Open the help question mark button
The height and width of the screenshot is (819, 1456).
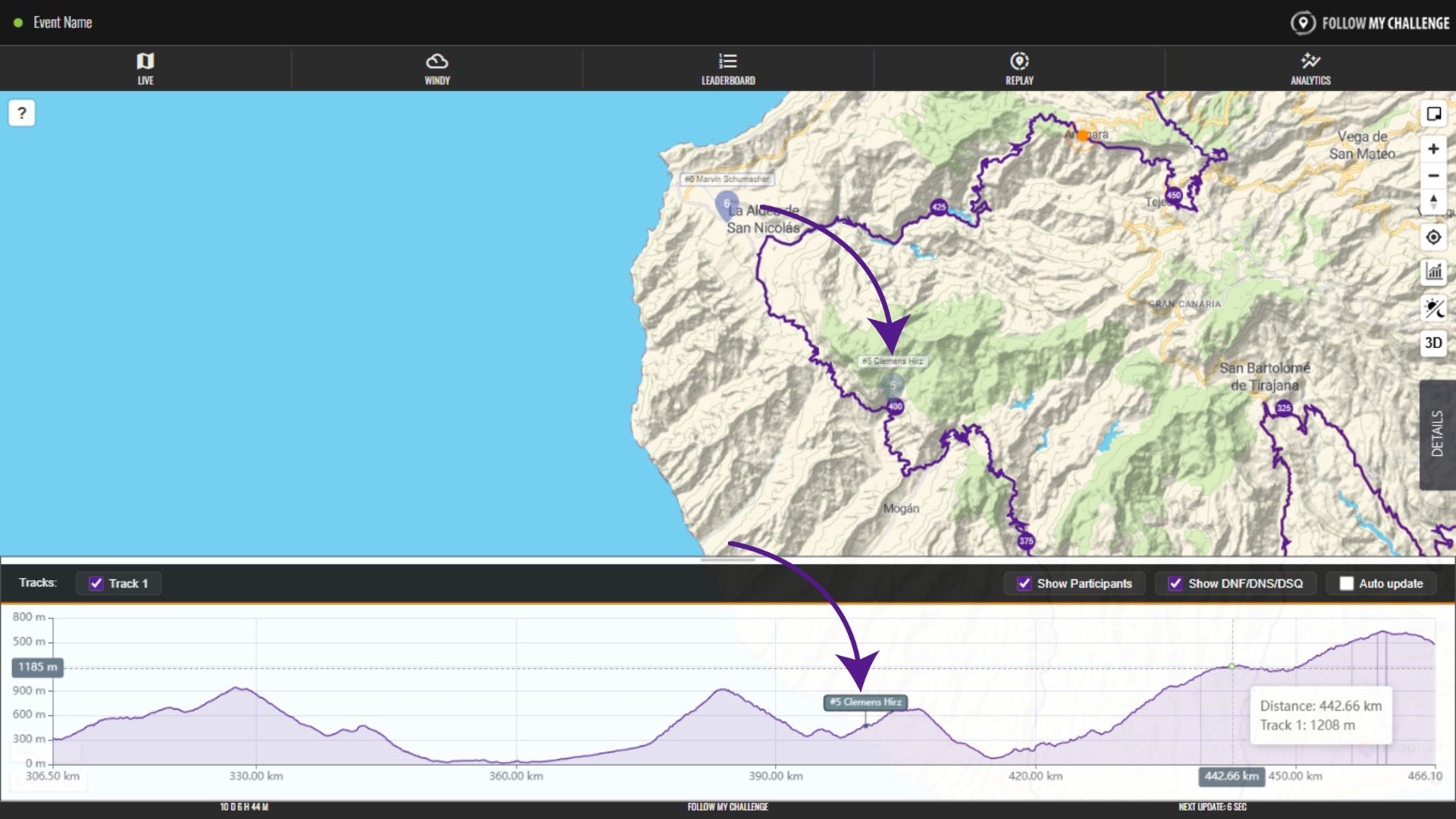coord(22,114)
